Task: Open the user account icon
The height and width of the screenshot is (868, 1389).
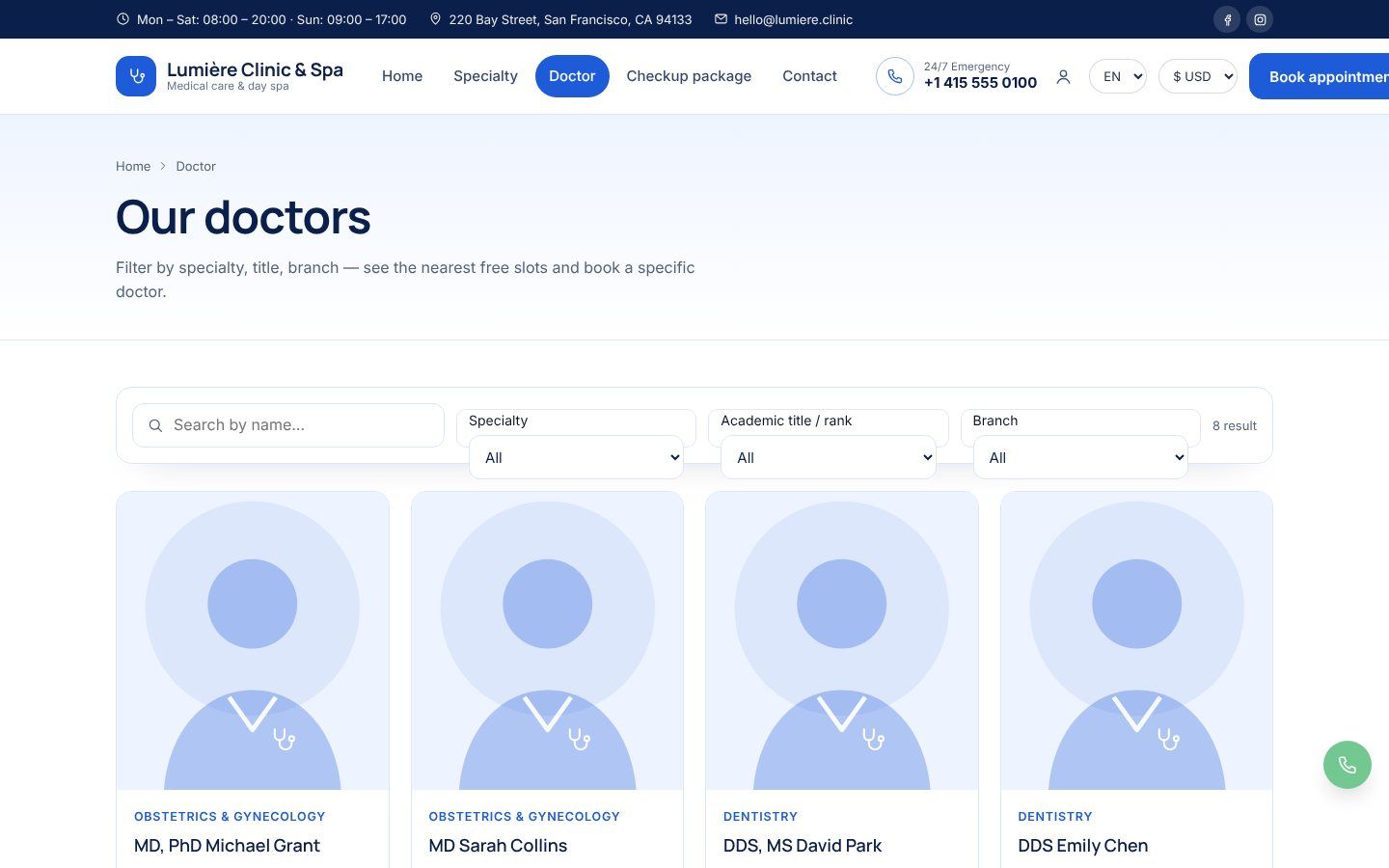Action: (1063, 76)
